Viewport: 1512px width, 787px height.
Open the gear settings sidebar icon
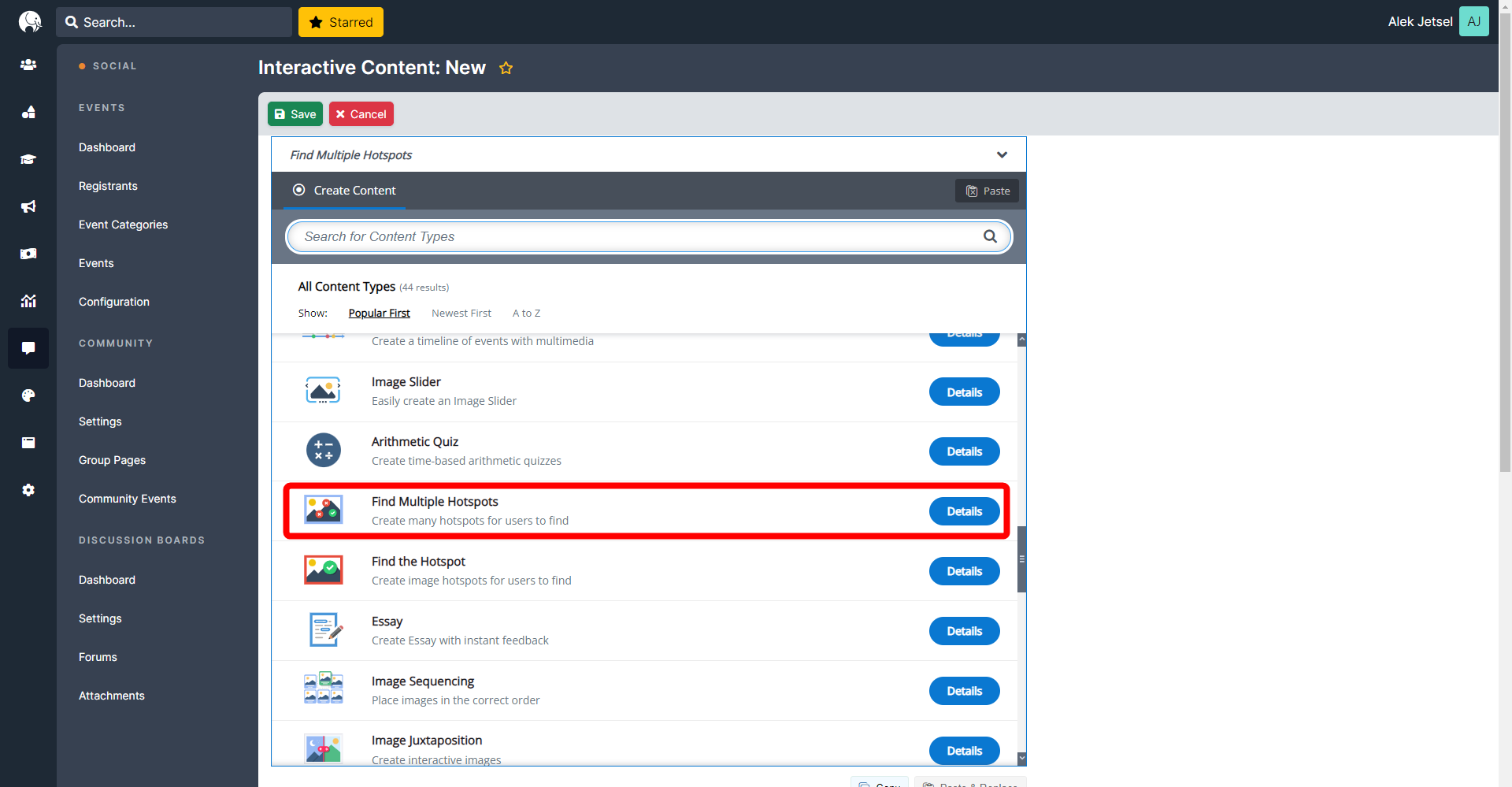(x=28, y=490)
